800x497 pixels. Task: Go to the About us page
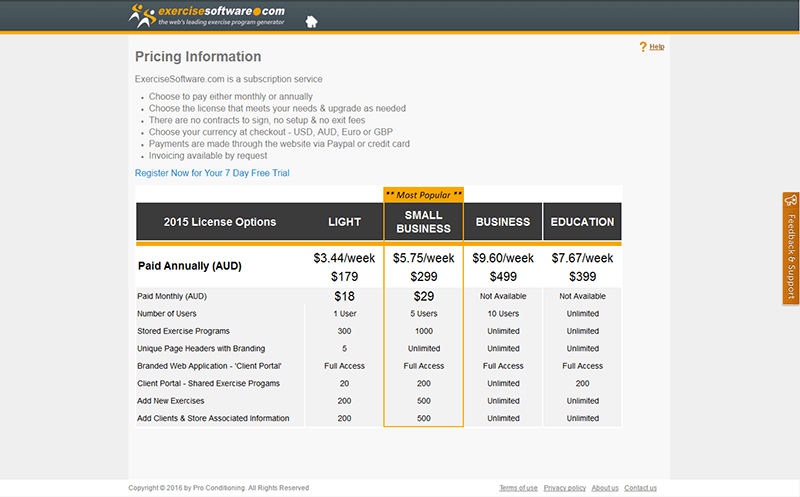(x=605, y=488)
